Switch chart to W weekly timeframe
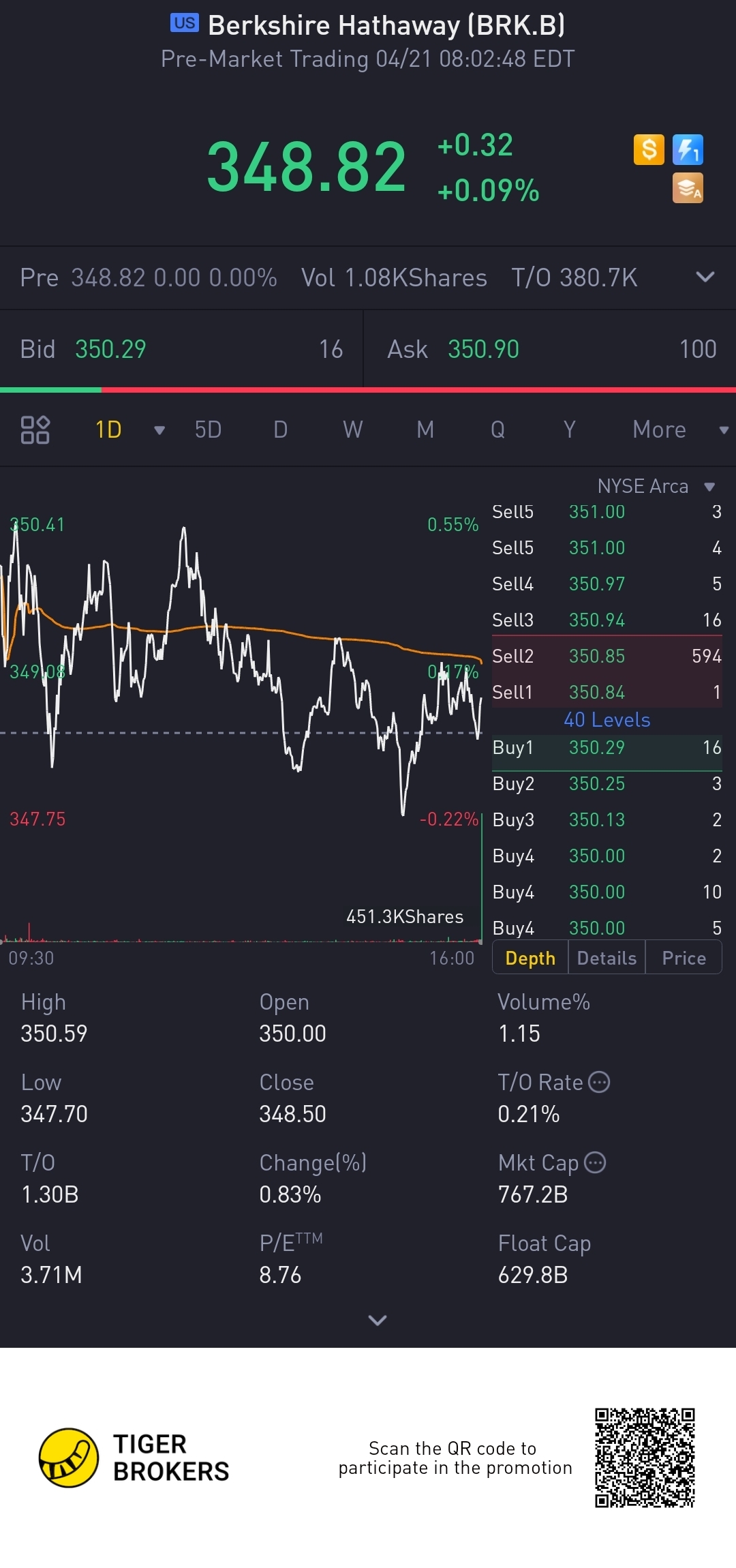 pos(352,429)
